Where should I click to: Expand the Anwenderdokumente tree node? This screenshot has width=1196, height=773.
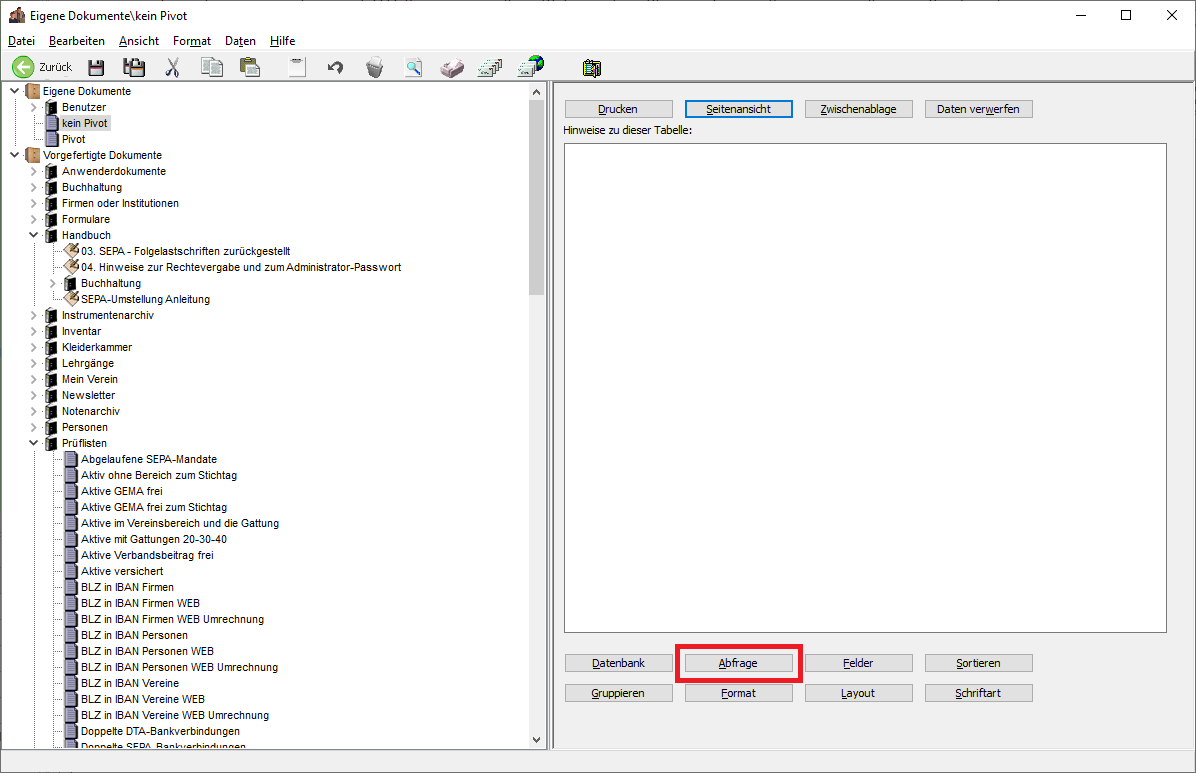[x=34, y=172]
